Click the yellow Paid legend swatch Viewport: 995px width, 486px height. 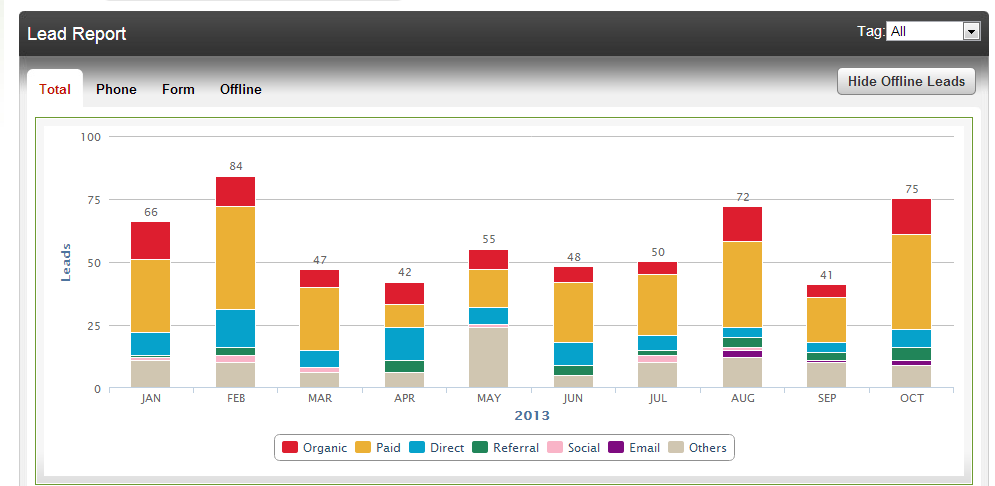[363, 447]
